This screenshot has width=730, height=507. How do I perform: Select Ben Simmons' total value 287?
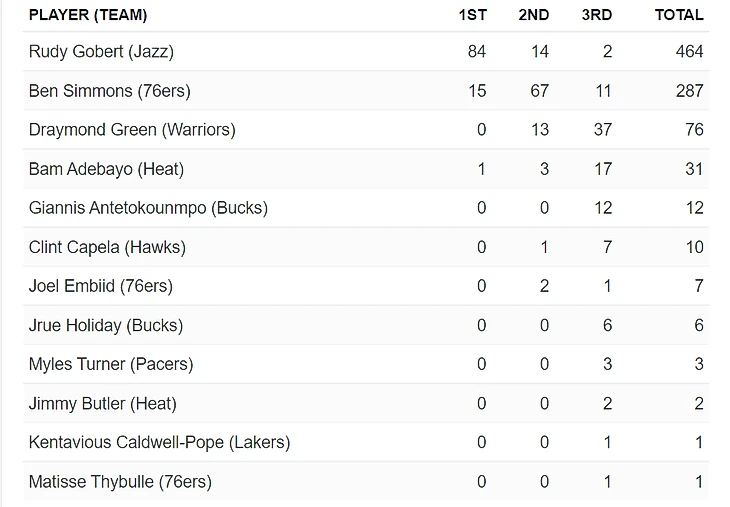point(689,91)
